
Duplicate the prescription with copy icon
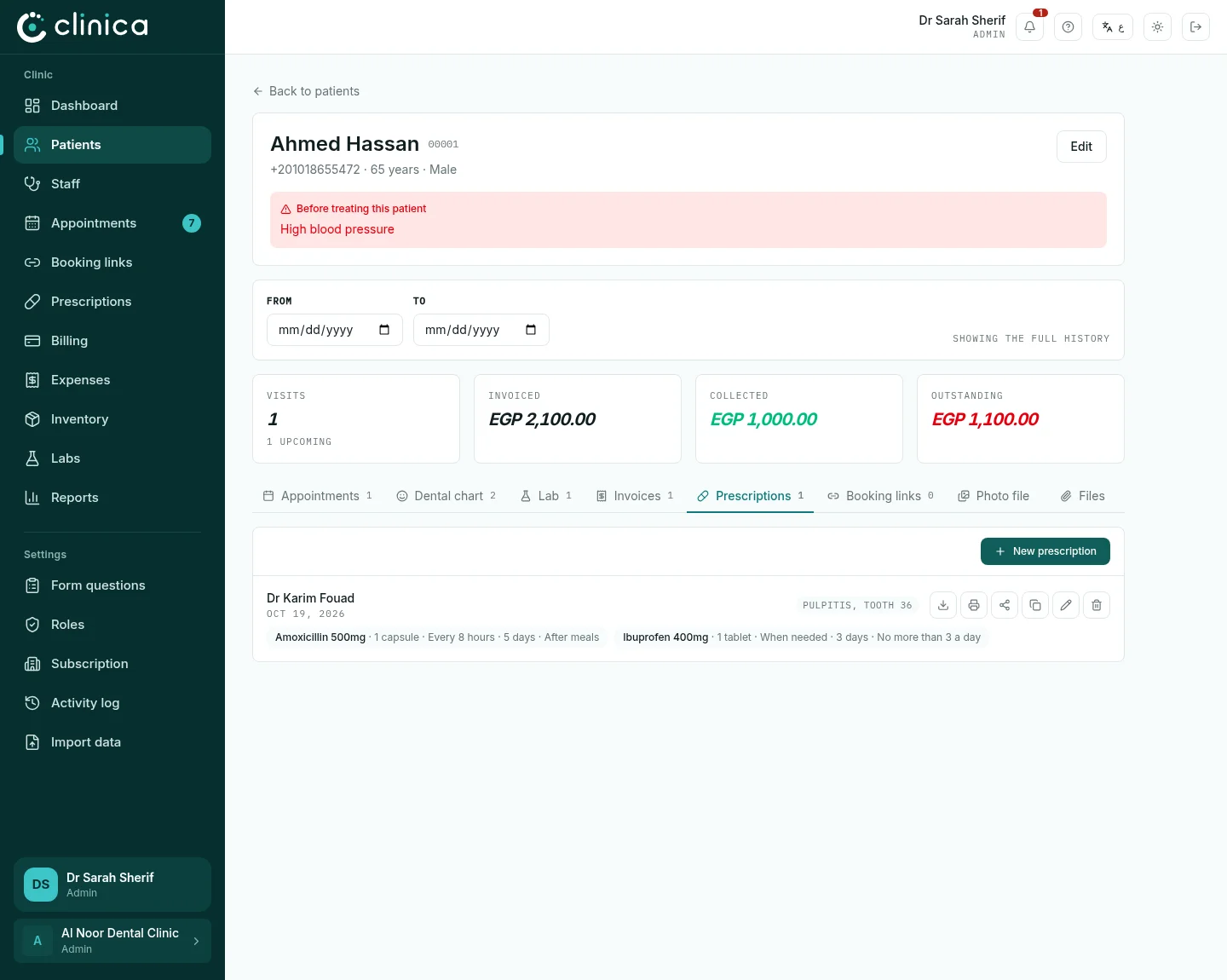coord(1035,605)
